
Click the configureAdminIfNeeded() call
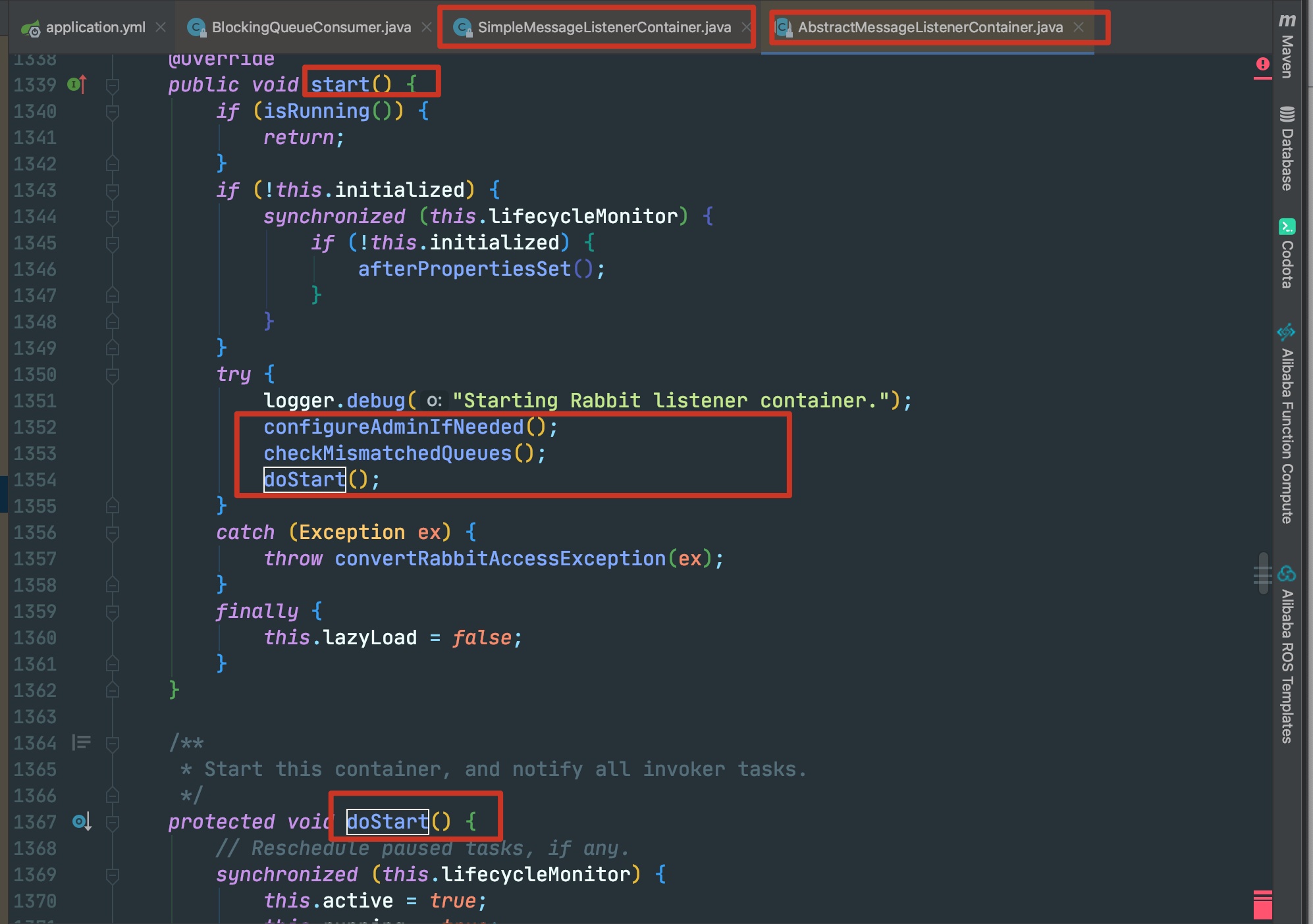[x=394, y=427]
